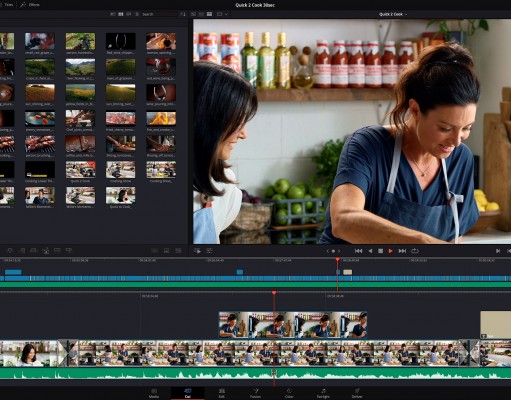This screenshot has height=400, width=511.
Task: Select the fire and smoke clip thumbnail
Action: (161, 118)
